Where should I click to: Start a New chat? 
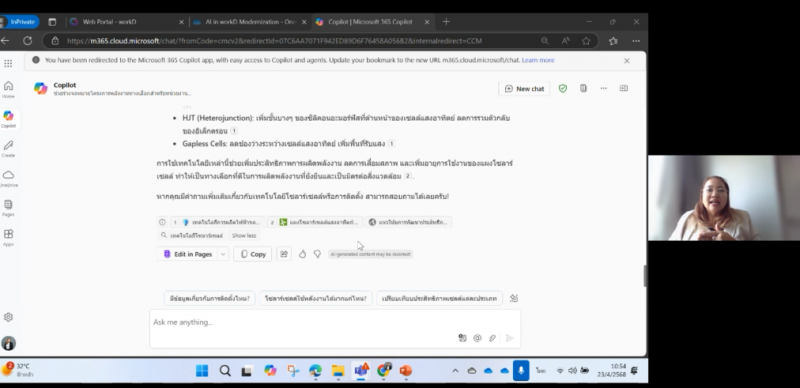click(524, 88)
